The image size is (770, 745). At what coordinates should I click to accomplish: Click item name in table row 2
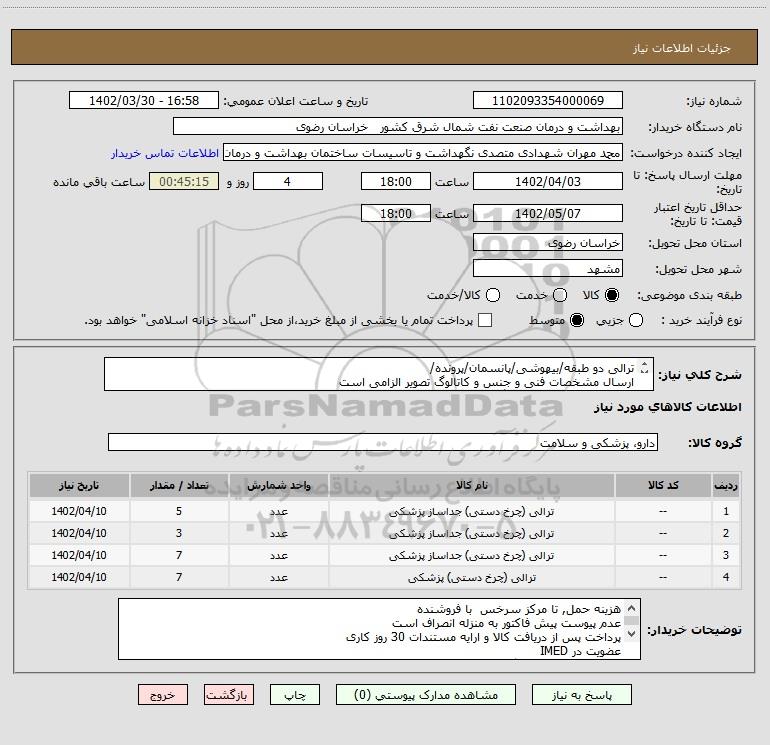coord(471,533)
